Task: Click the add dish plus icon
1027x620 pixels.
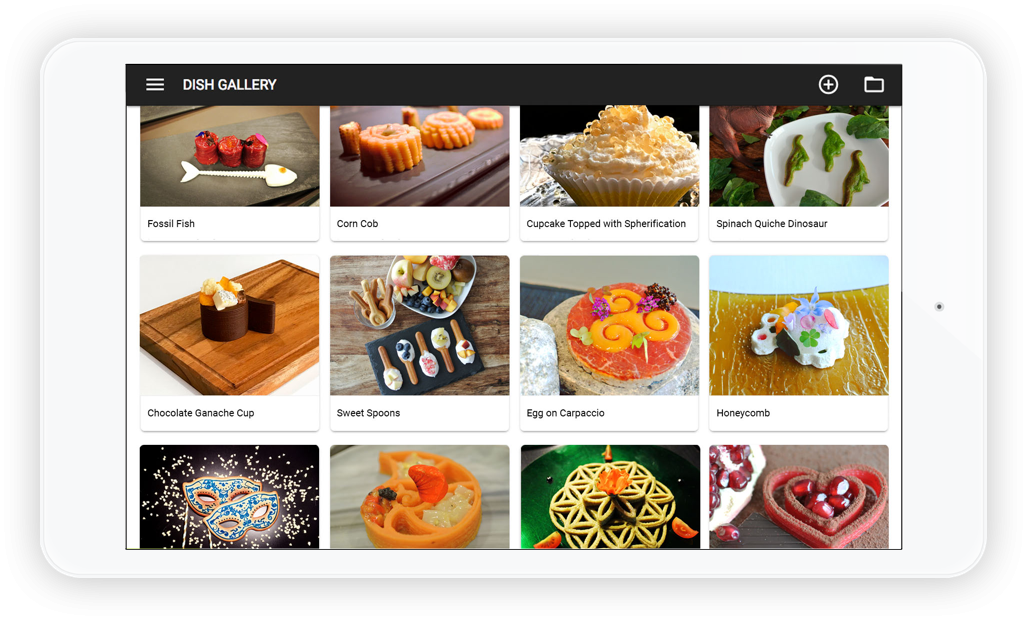Action: [828, 84]
